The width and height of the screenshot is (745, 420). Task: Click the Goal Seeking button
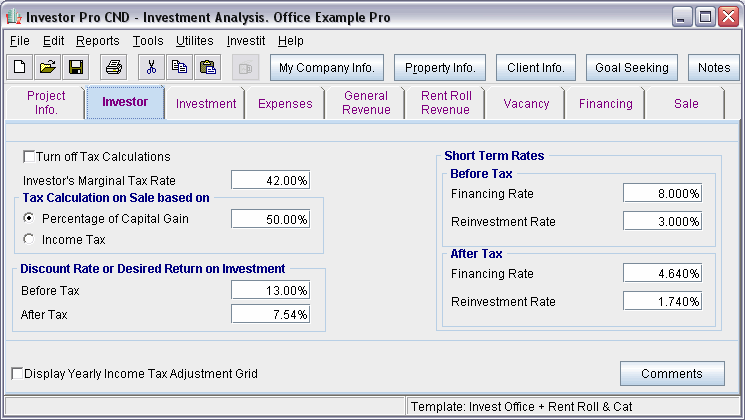coord(632,67)
